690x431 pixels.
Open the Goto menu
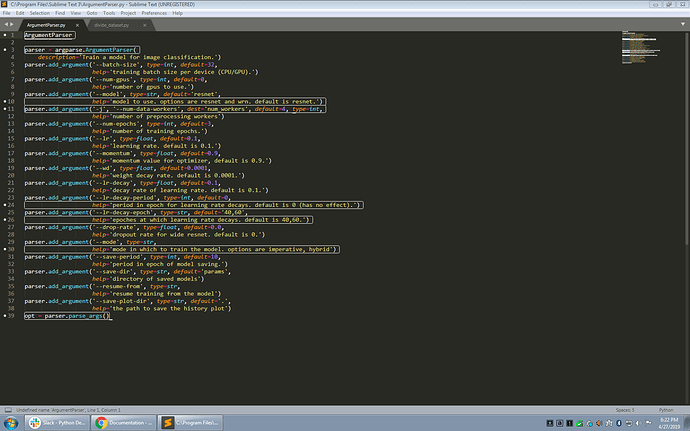click(x=92, y=13)
